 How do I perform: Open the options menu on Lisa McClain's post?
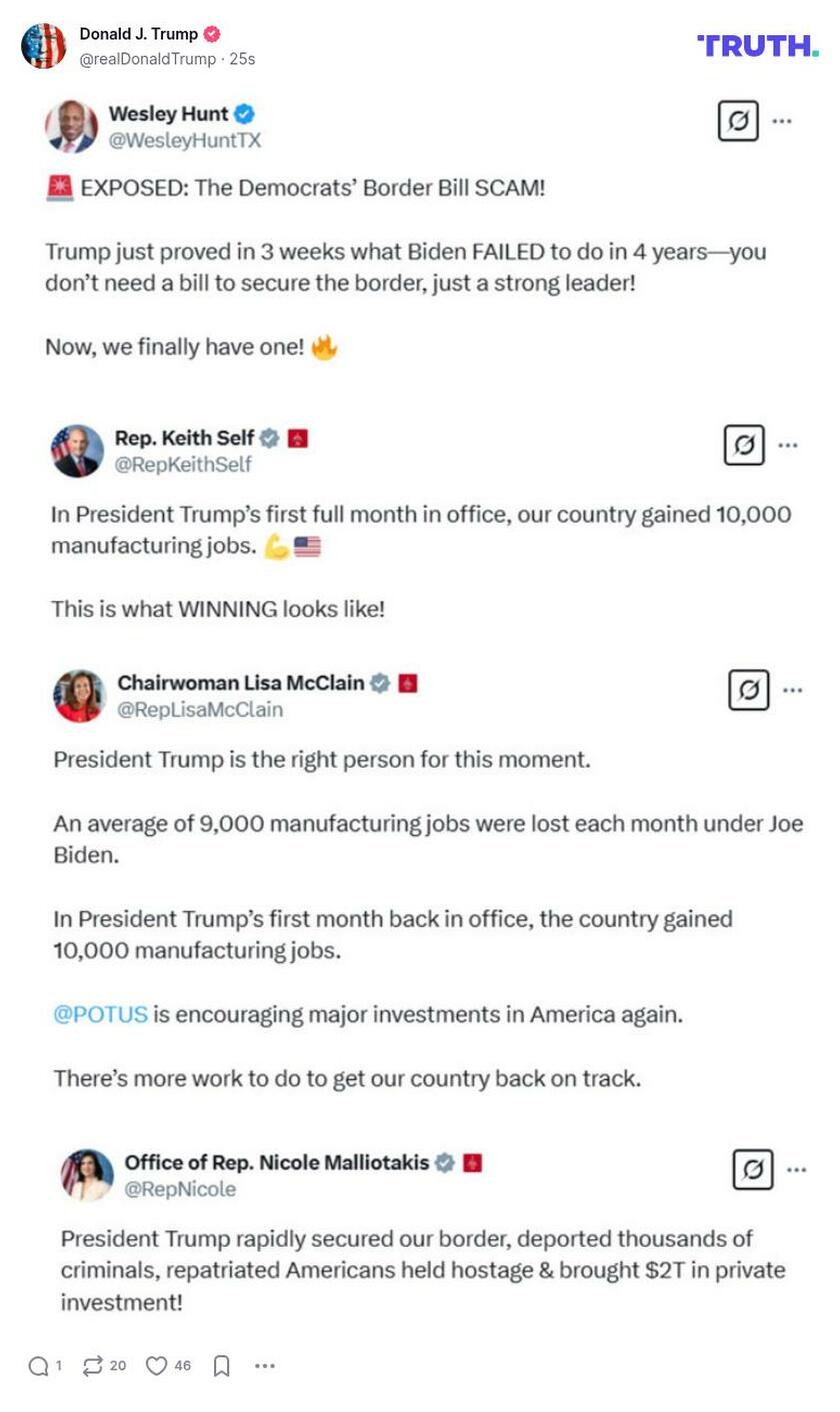click(x=793, y=689)
